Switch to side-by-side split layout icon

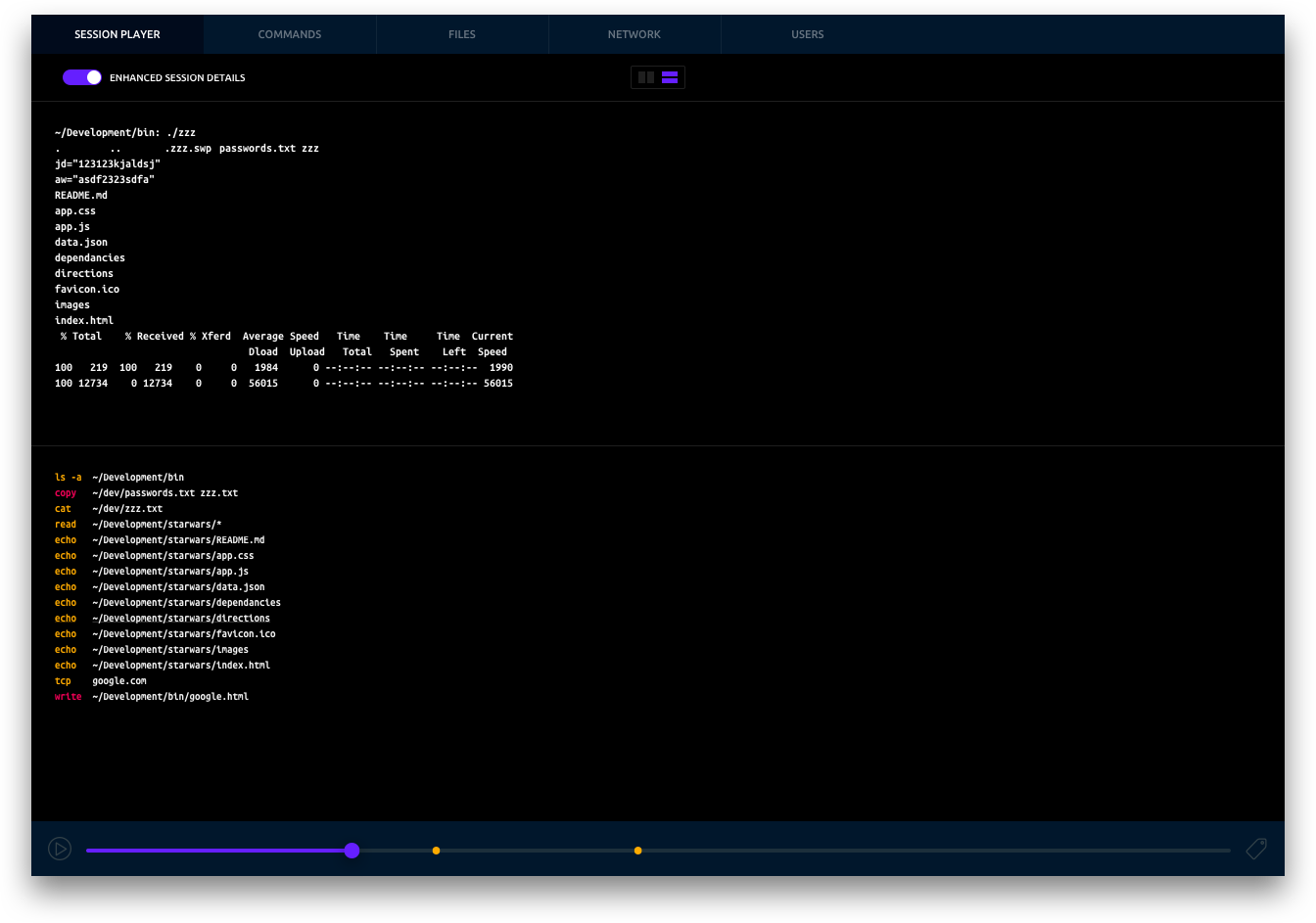tap(646, 77)
